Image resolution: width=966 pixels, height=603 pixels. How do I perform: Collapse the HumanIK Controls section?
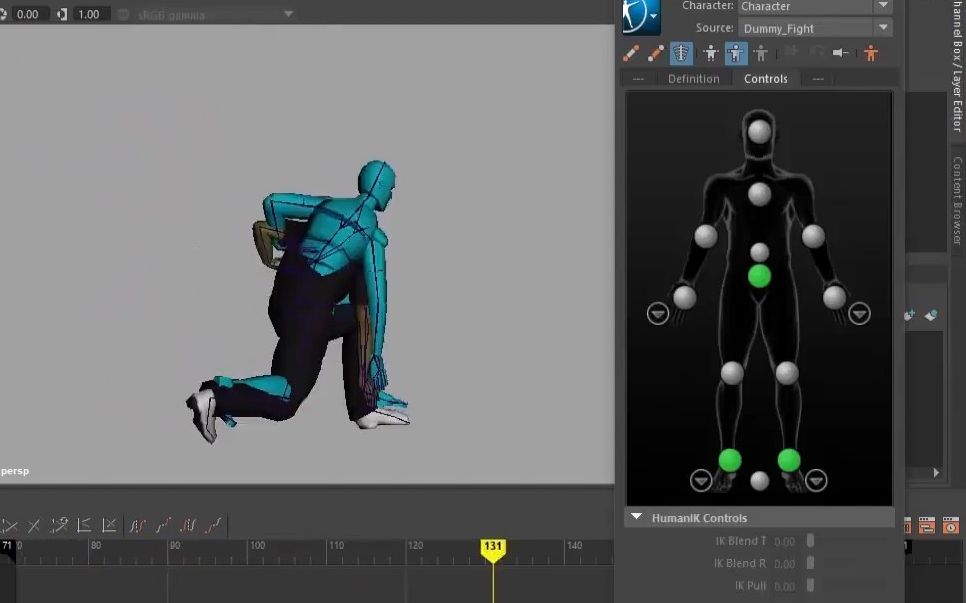pyautogui.click(x=637, y=517)
